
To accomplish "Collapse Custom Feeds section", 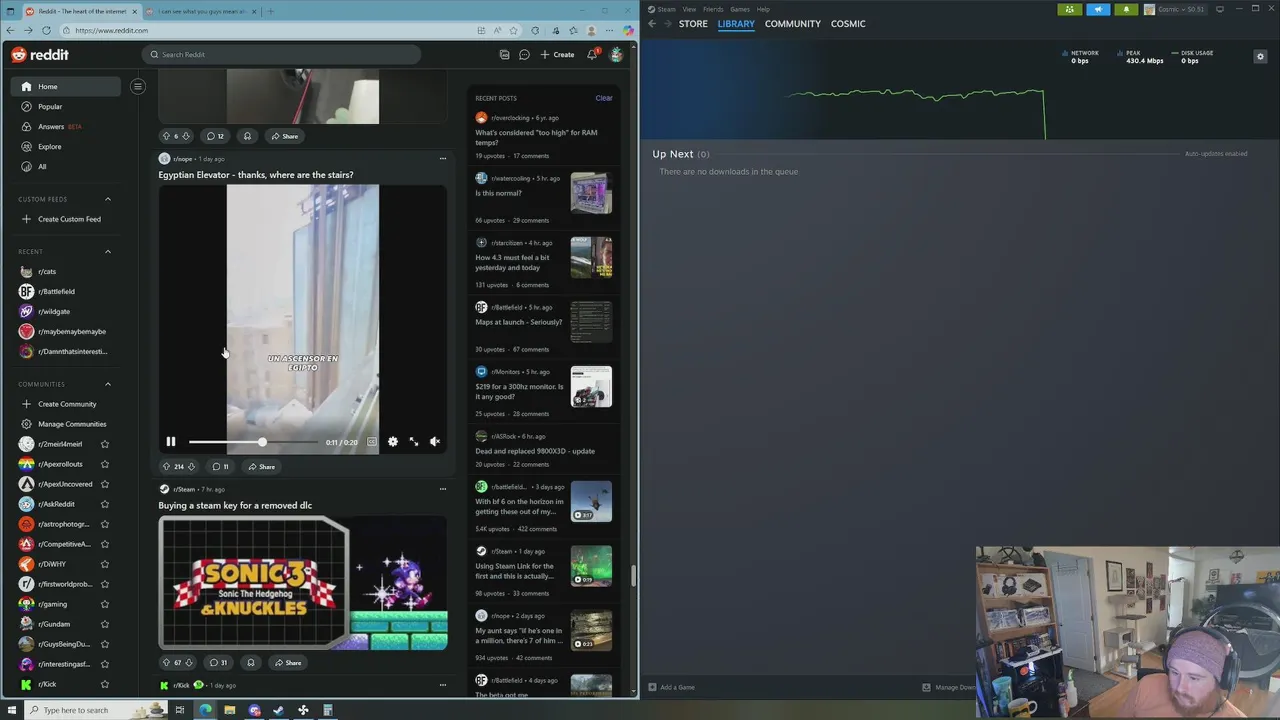I will pyautogui.click(x=108, y=199).
